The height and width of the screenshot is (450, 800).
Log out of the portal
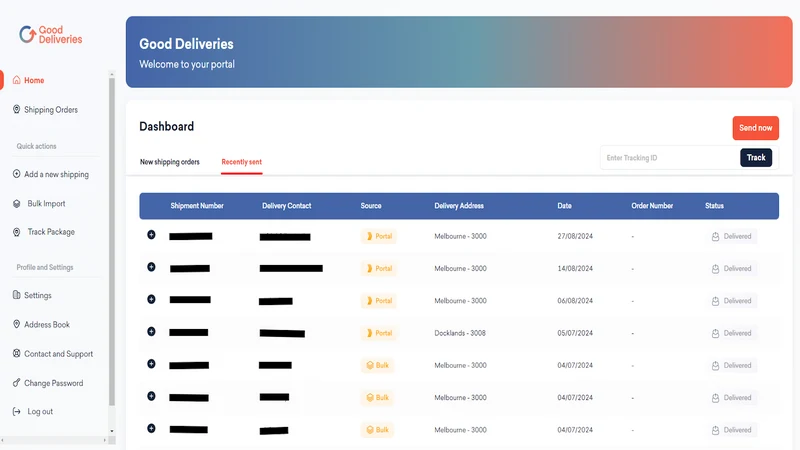(40, 411)
